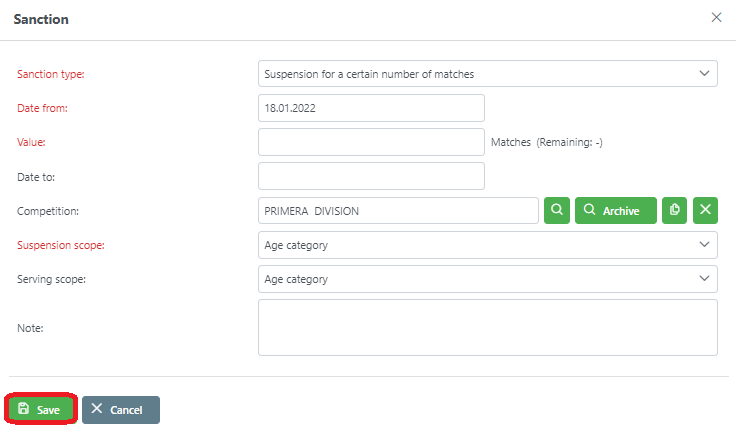Click the 'Suspension scope:' label
The width and height of the screenshot is (736, 435).
pos(61,245)
